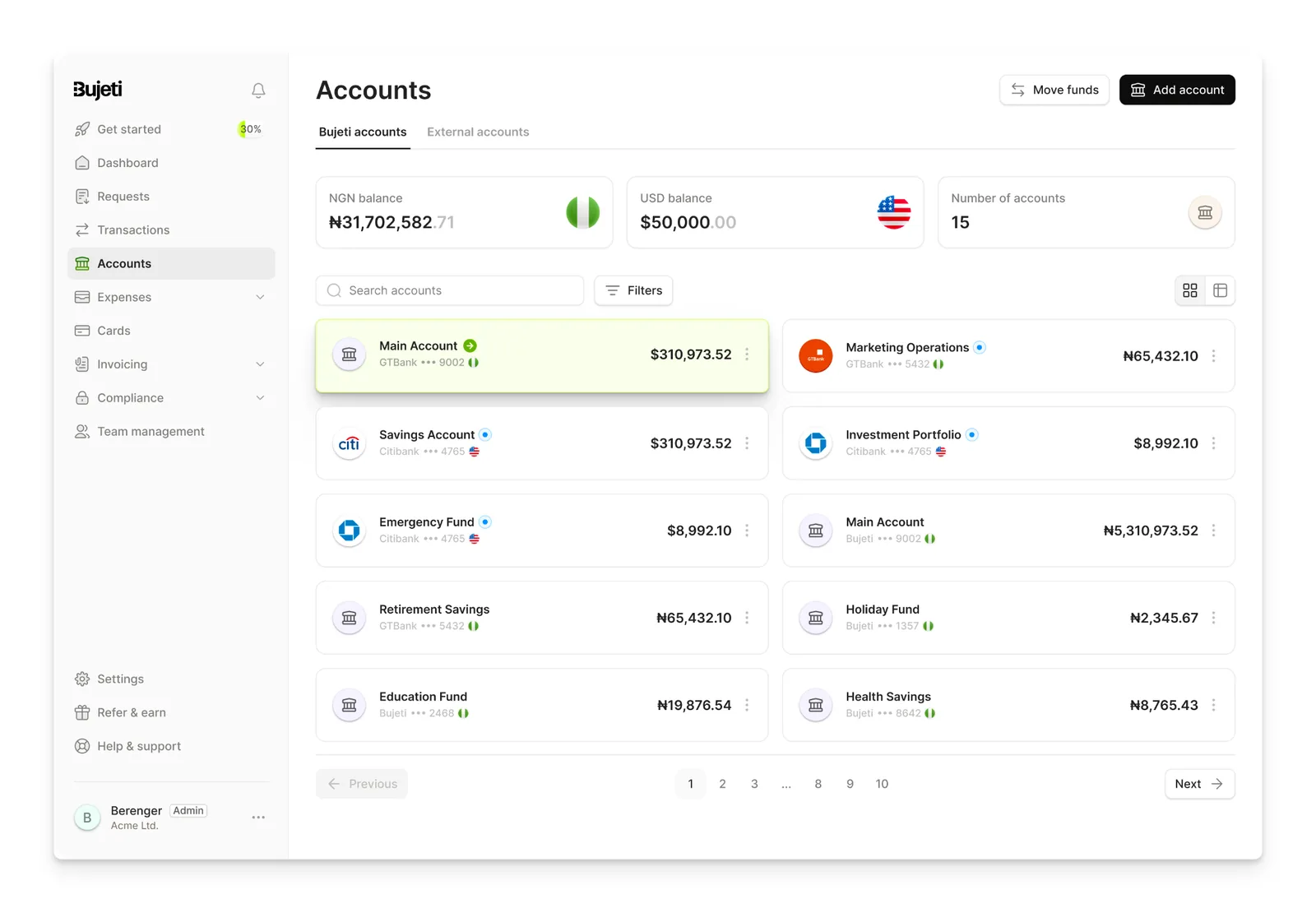This screenshot has height=913, width=1316.
Task: Click Move funds button
Action: pyautogui.click(x=1054, y=90)
